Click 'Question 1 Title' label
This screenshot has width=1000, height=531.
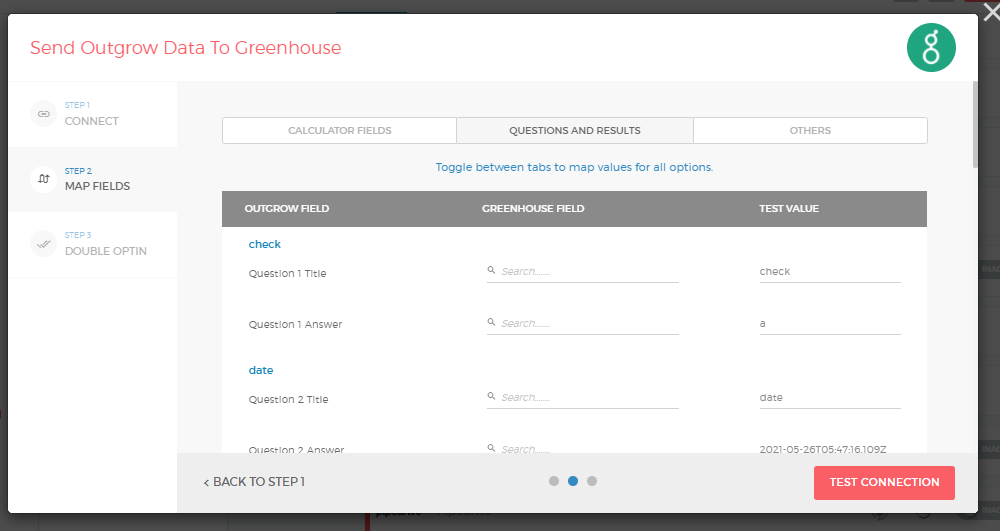pos(288,273)
